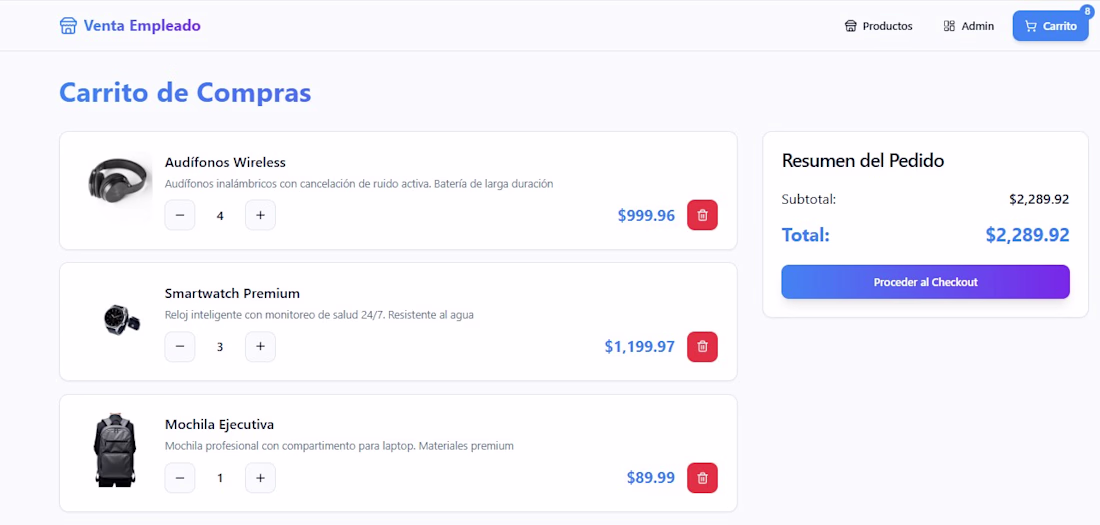
Task: Click the Audífonos Wireless headphones thumbnail
Action: (119, 182)
